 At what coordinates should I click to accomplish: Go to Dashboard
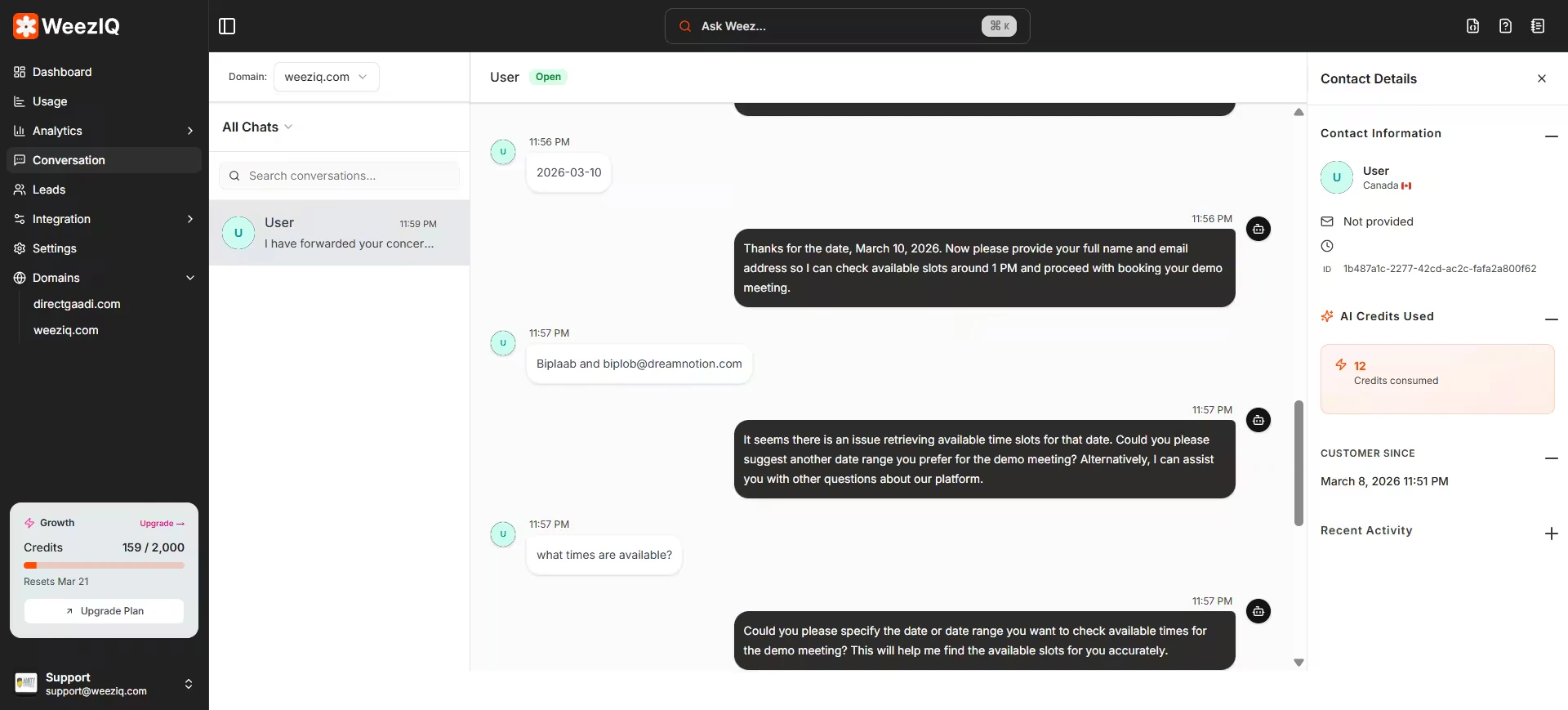pos(104,72)
